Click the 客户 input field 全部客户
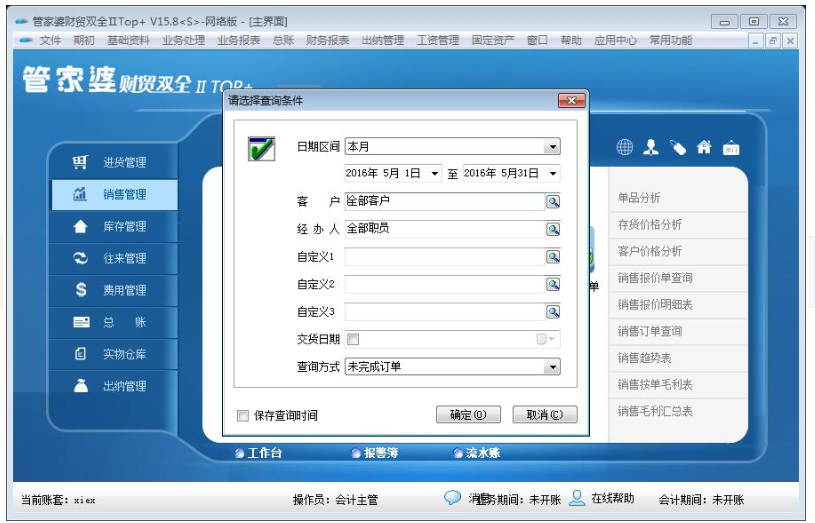The height and width of the screenshot is (523, 815). click(x=445, y=202)
